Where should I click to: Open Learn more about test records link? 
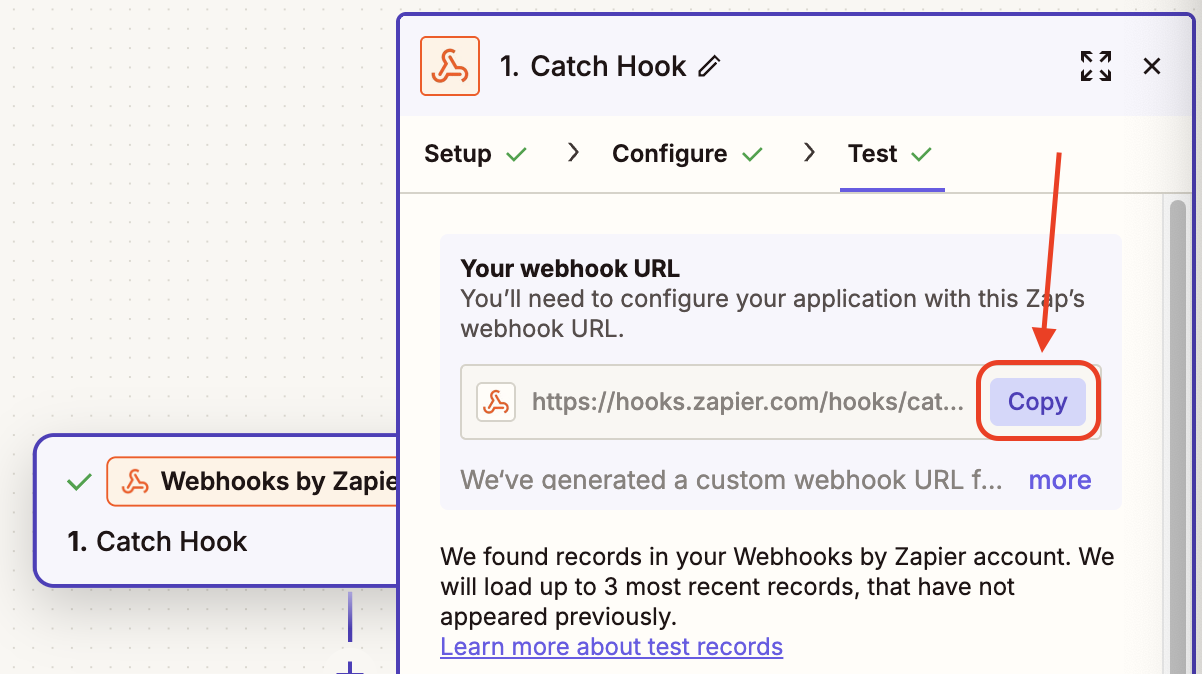tap(611, 647)
